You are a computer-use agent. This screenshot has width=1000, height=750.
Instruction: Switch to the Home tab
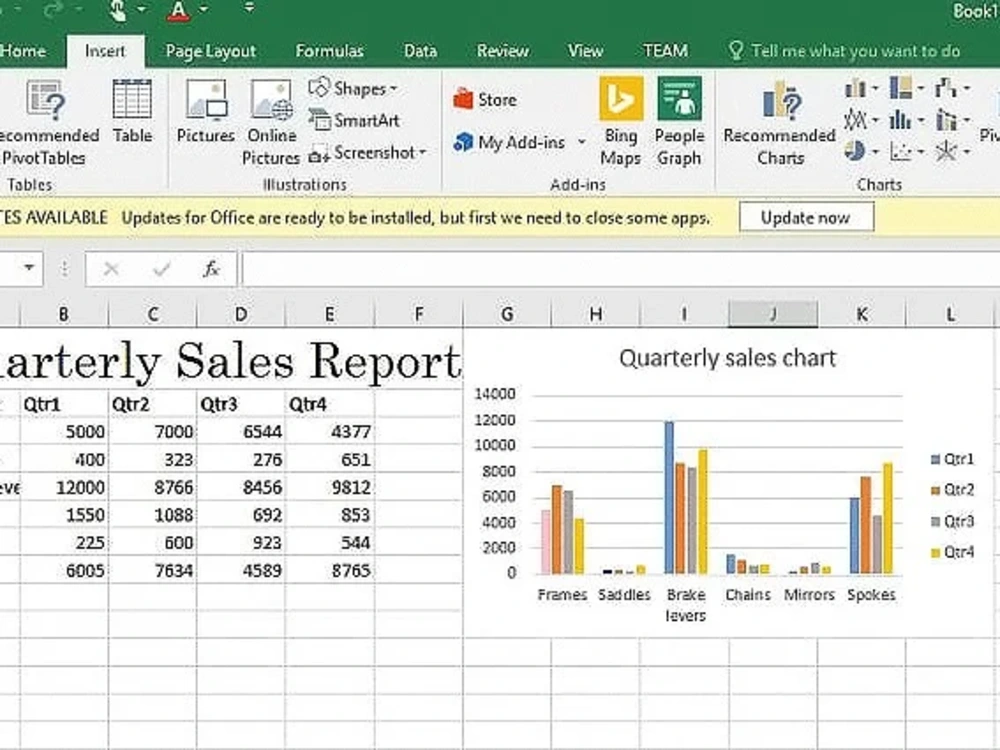click(x=24, y=51)
